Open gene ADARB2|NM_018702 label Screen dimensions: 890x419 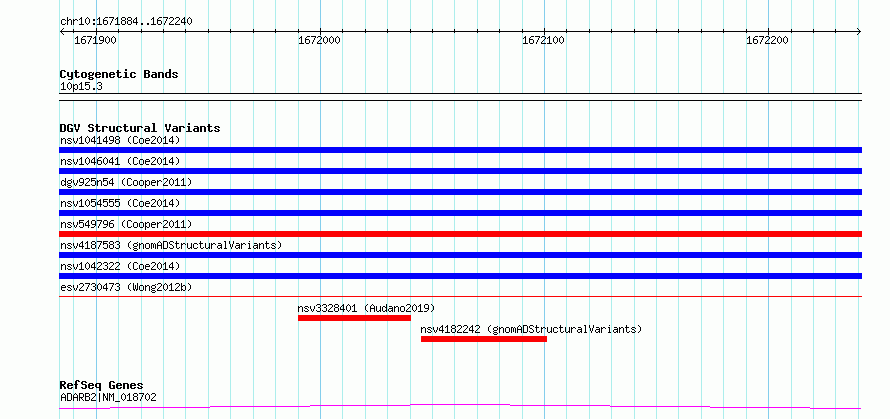(108, 397)
